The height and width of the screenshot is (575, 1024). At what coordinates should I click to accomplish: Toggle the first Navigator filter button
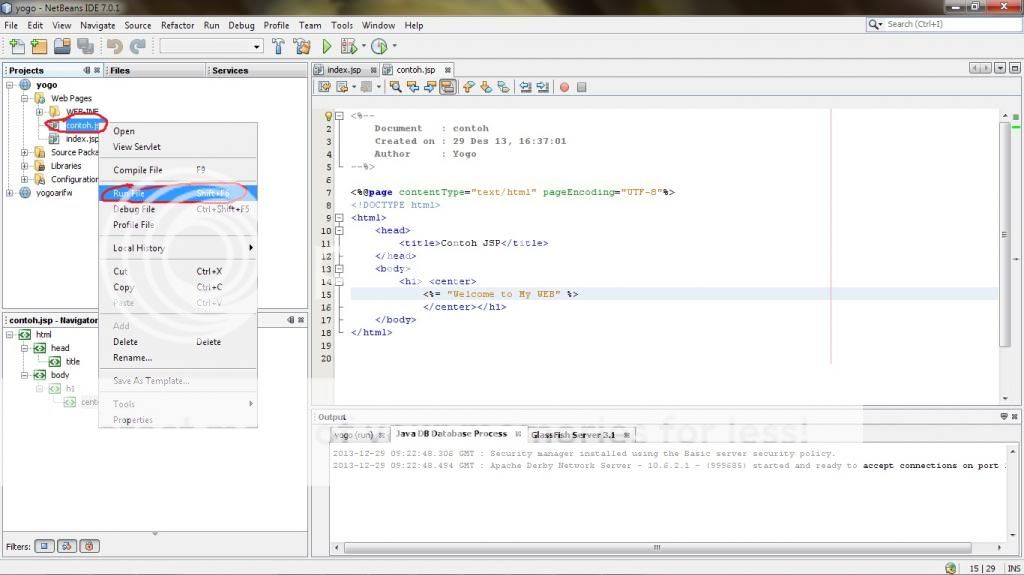coord(45,546)
